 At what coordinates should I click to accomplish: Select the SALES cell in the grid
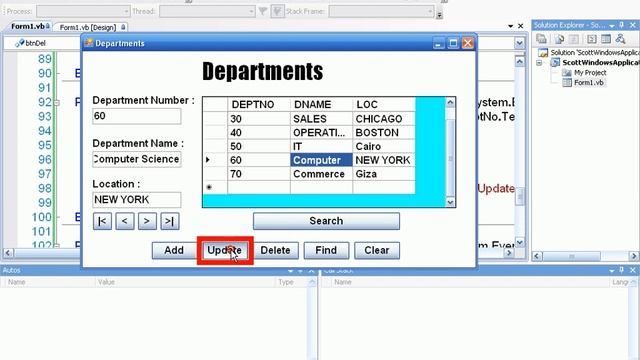[x=321, y=119]
